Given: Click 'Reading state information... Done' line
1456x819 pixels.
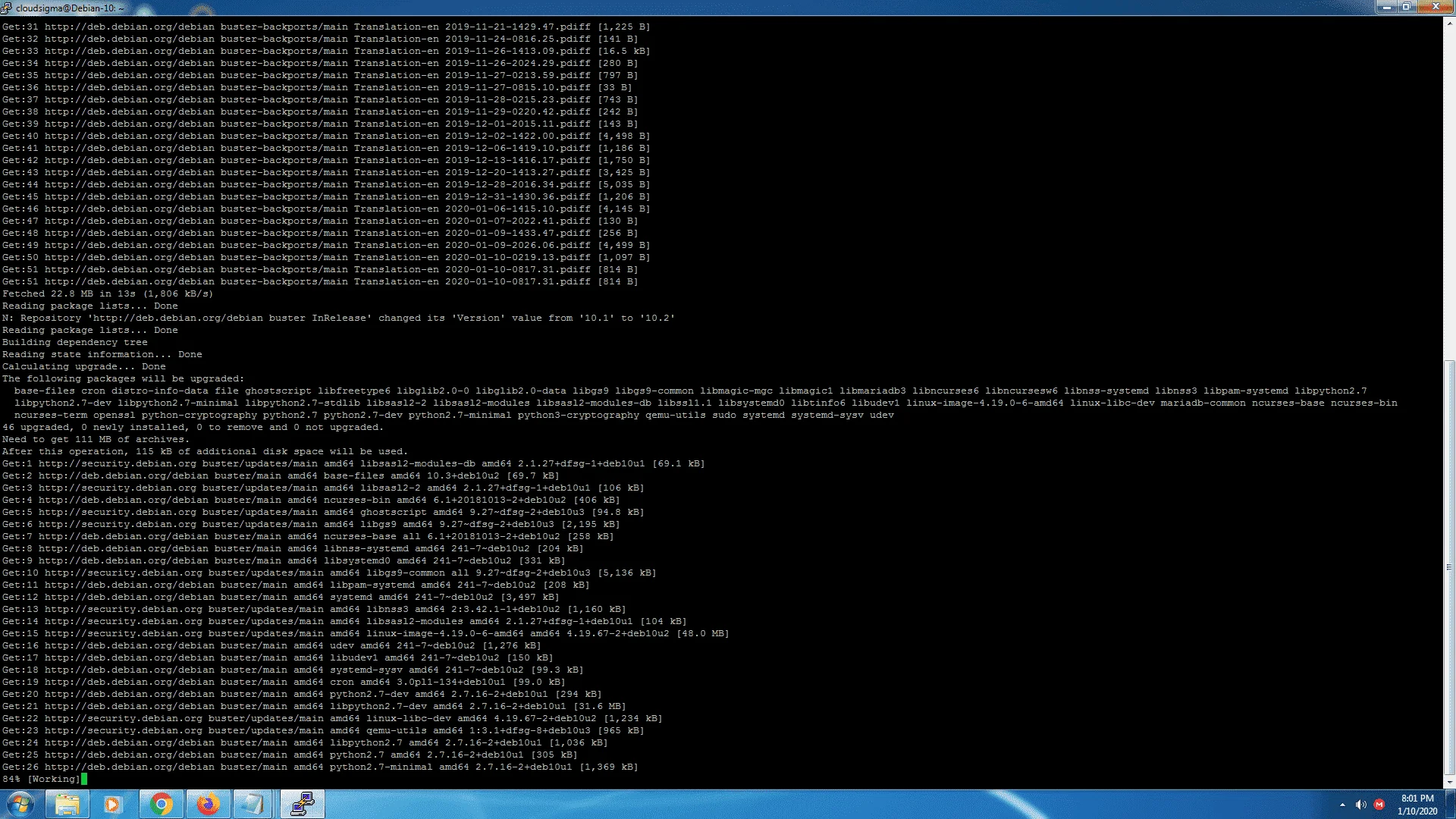Looking at the screenshot, I should click(102, 354).
